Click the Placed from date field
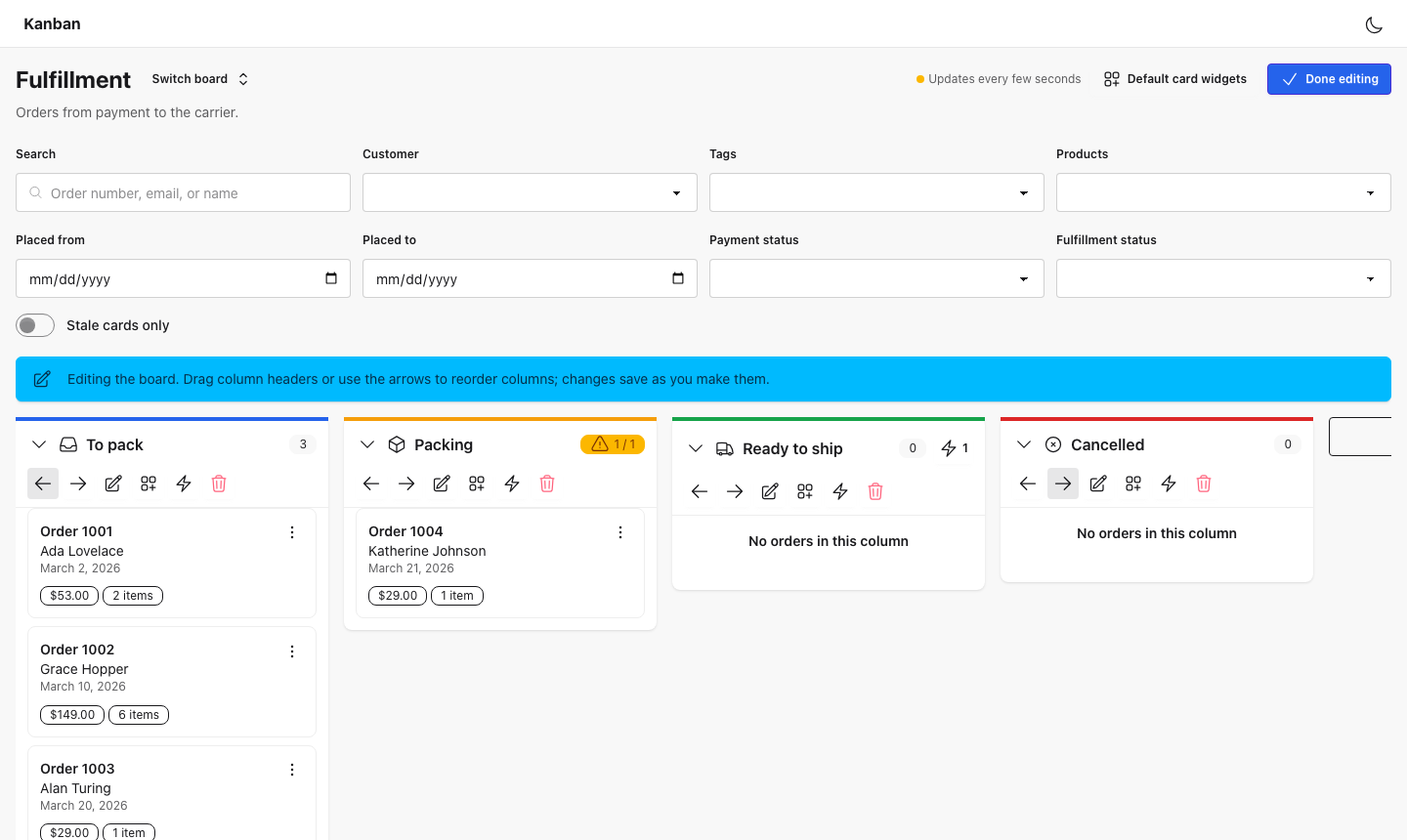Screen dimensions: 1407x840 (x=183, y=278)
